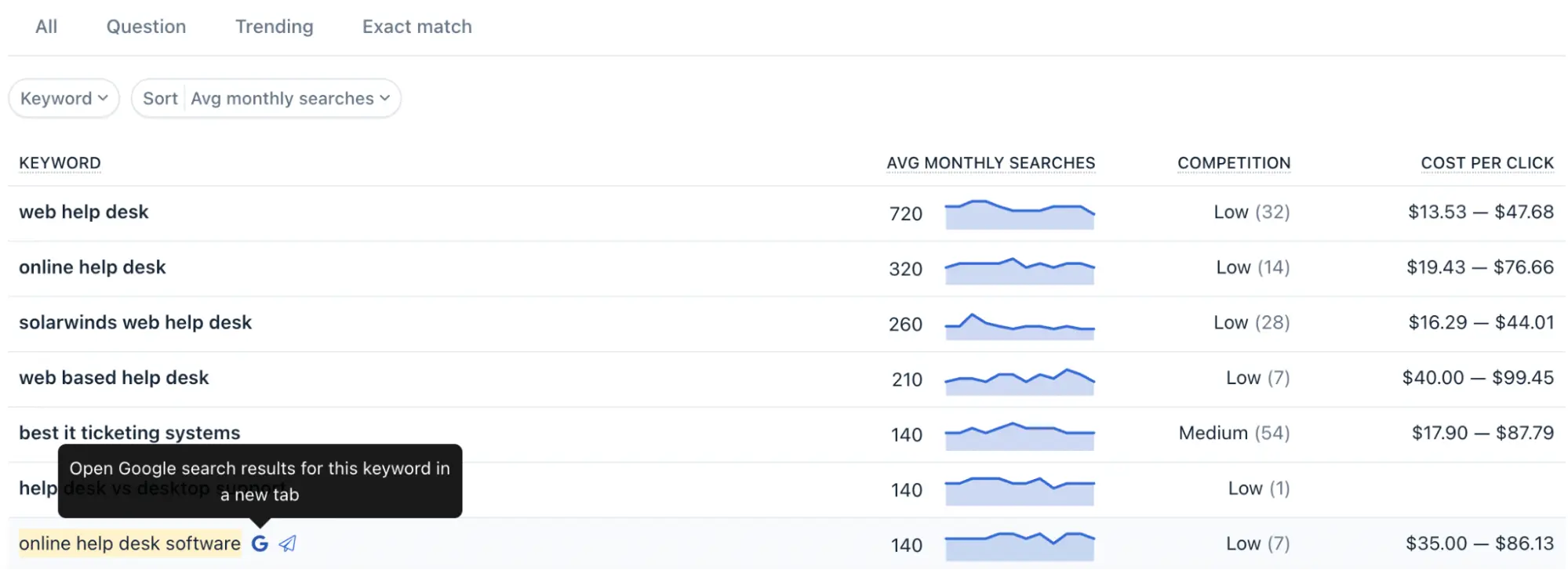Image resolution: width=1568 pixels, height=570 pixels.
Task: View the trend sparkline for solarwinds web help desk
Action: tap(1020, 325)
